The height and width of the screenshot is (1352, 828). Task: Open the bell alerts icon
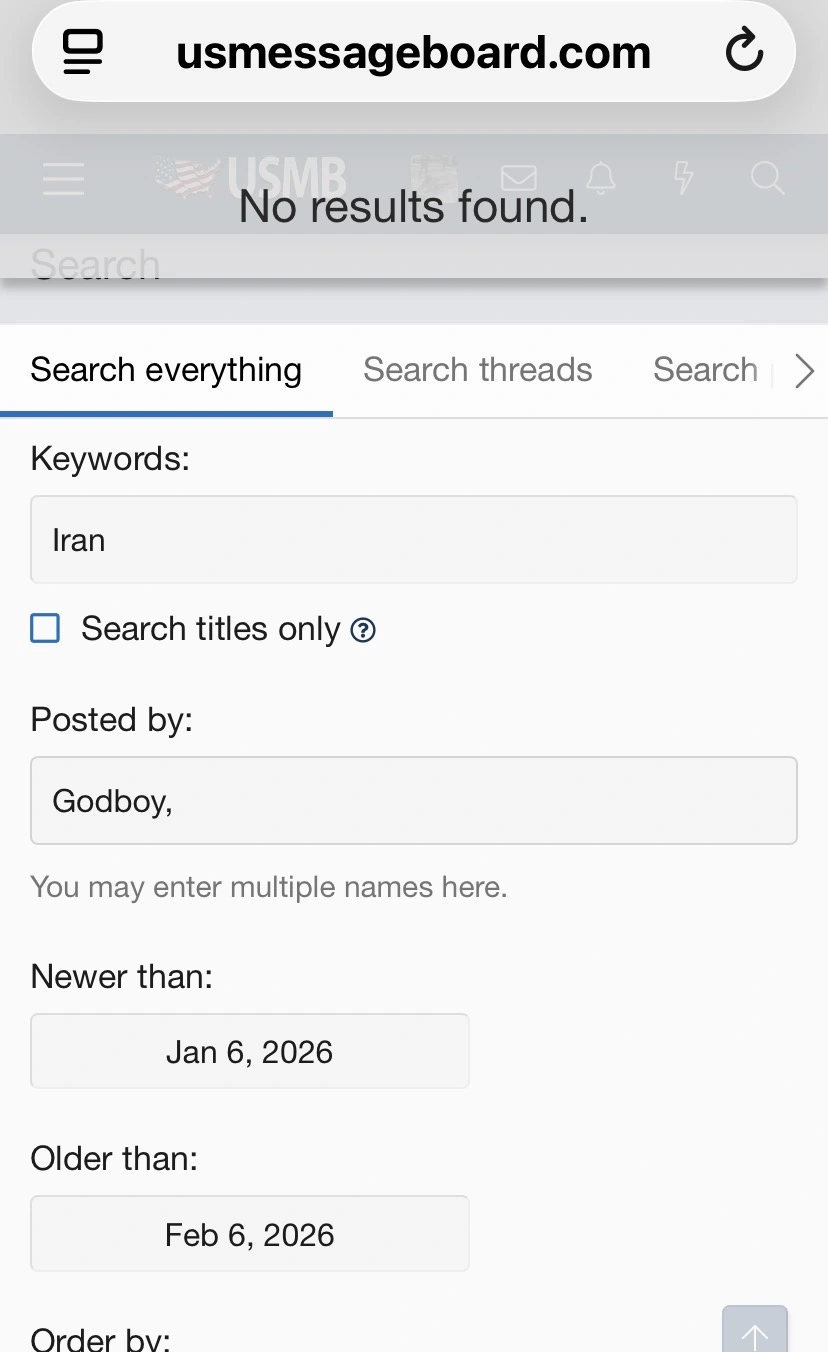coord(600,179)
